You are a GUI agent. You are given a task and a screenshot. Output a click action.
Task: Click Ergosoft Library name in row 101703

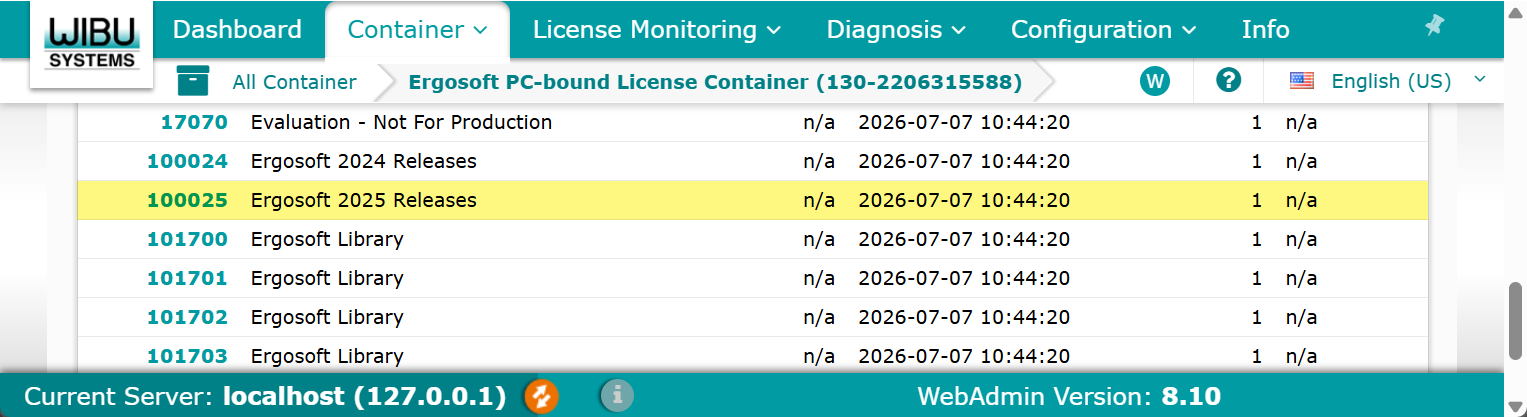(x=327, y=356)
